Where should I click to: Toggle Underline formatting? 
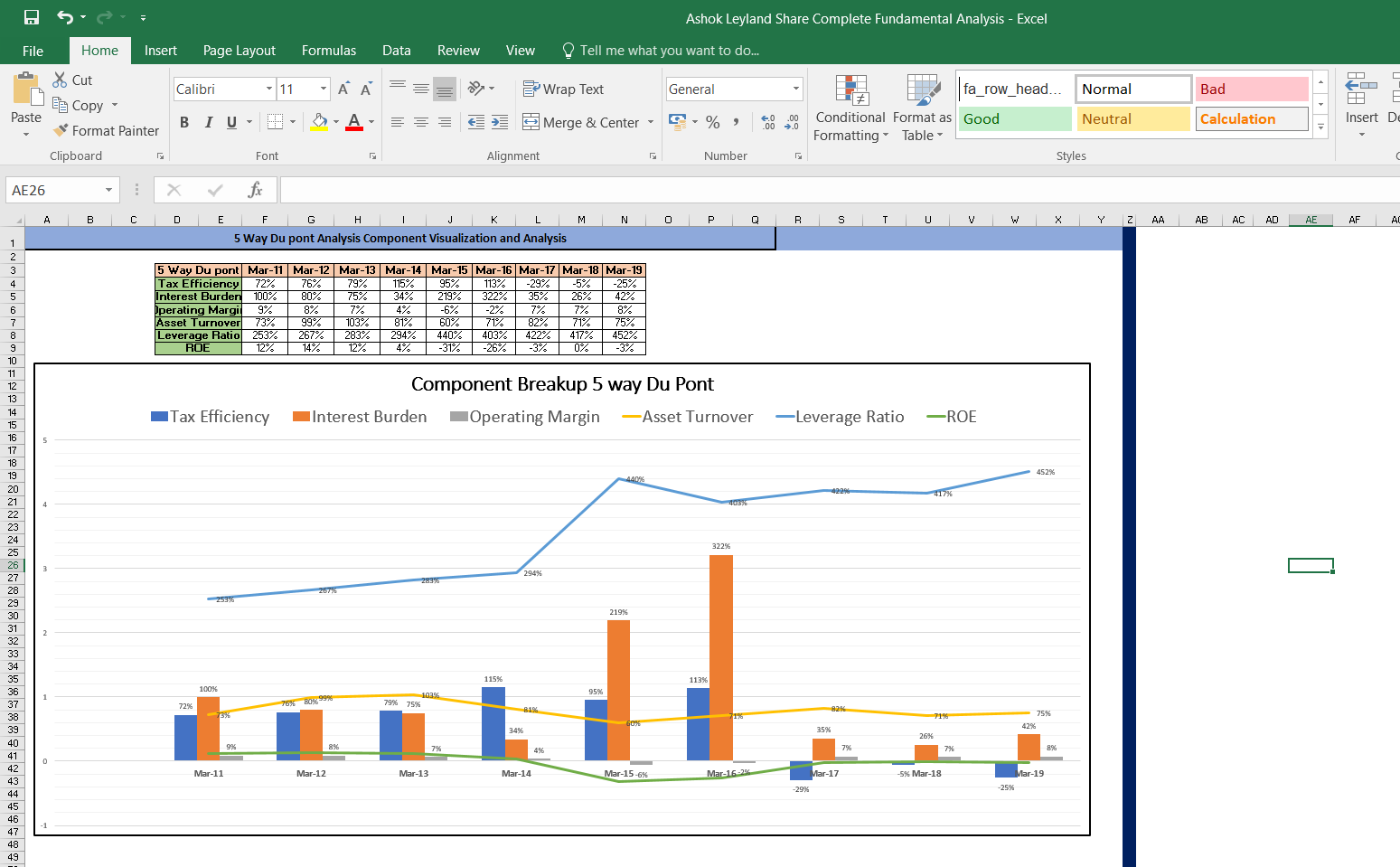click(x=232, y=122)
